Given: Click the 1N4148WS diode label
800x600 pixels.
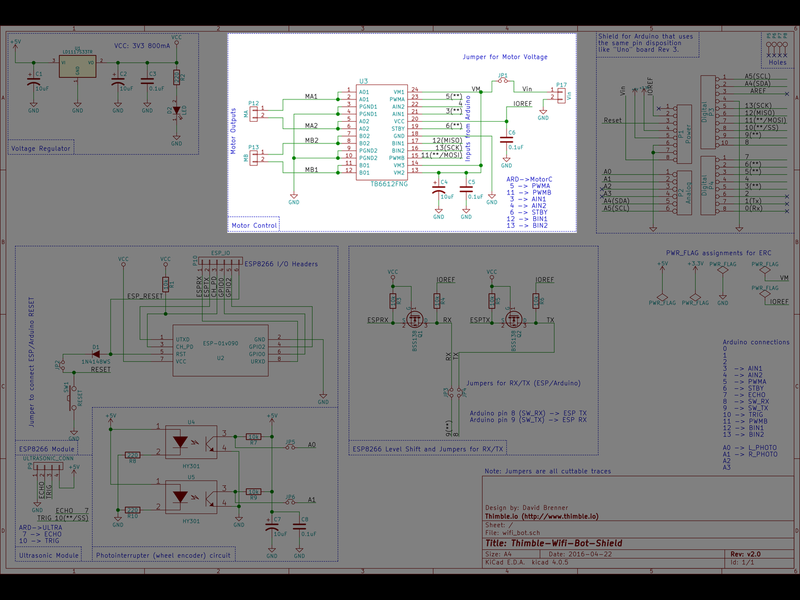Looking at the screenshot, I should [x=96, y=361].
